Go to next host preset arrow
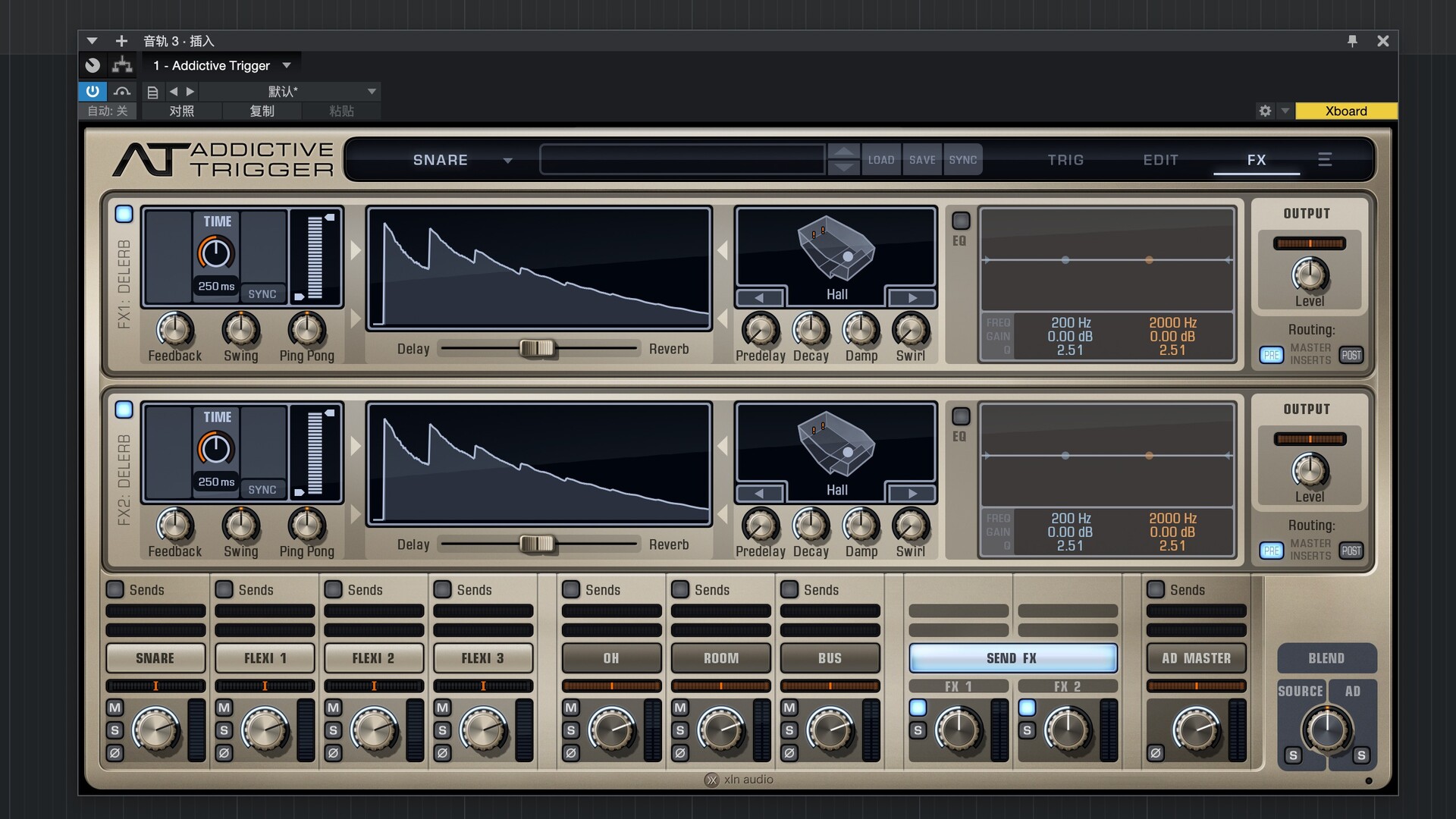1456x819 pixels. click(190, 92)
